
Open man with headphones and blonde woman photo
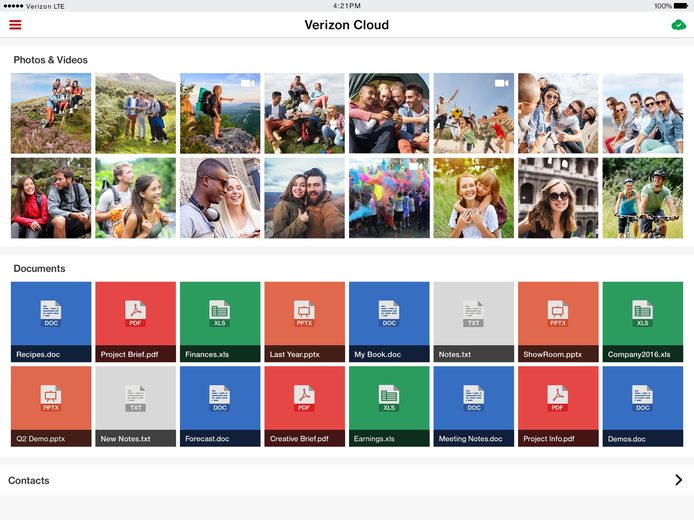click(x=220, y=198)
